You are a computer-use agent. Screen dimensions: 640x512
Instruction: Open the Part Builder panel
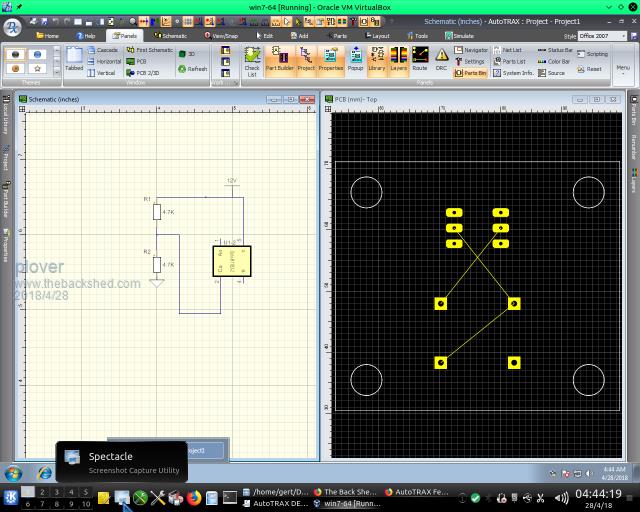click(x=279, y=60)
